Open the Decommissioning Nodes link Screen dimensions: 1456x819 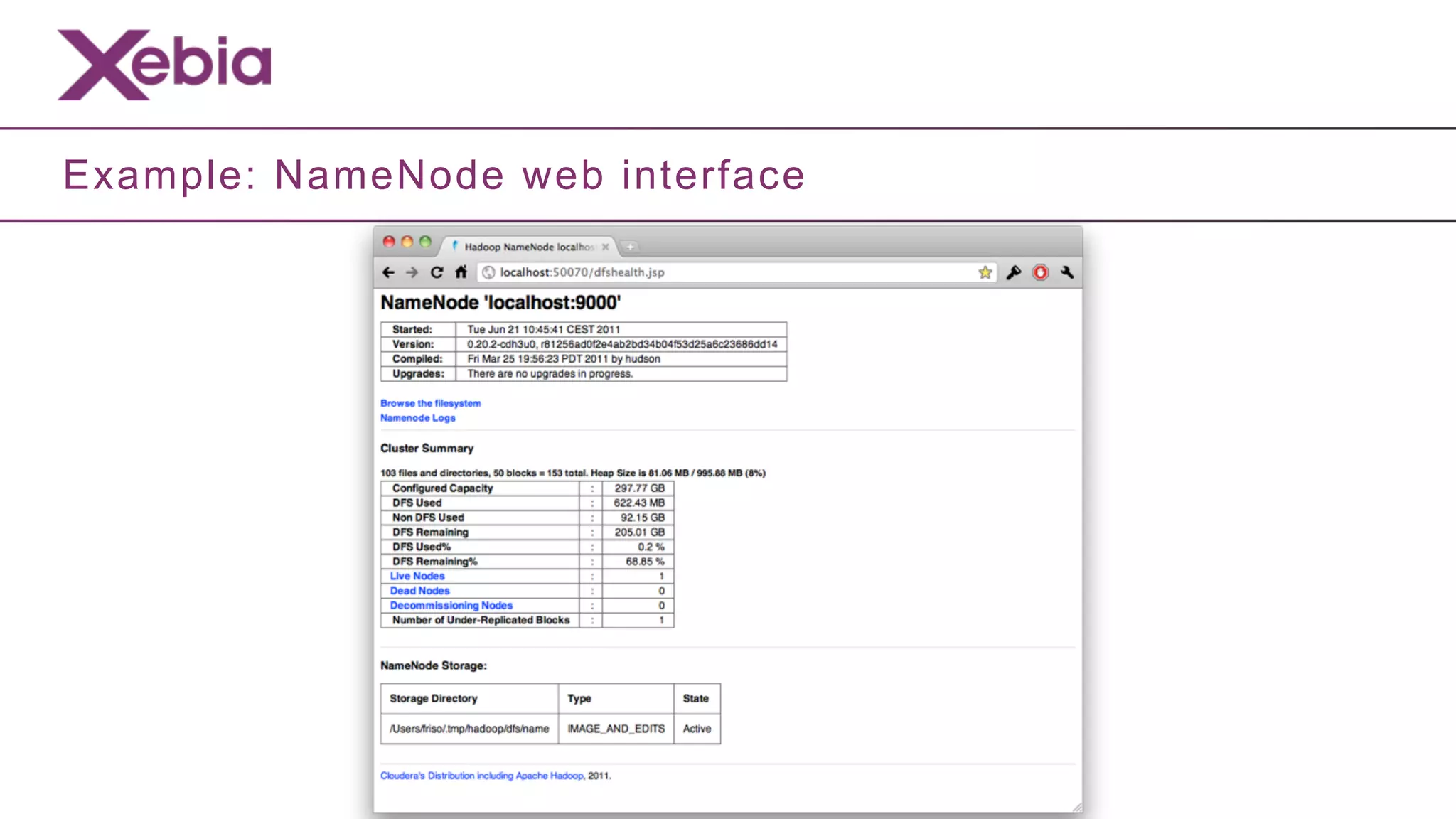point(451,606)
